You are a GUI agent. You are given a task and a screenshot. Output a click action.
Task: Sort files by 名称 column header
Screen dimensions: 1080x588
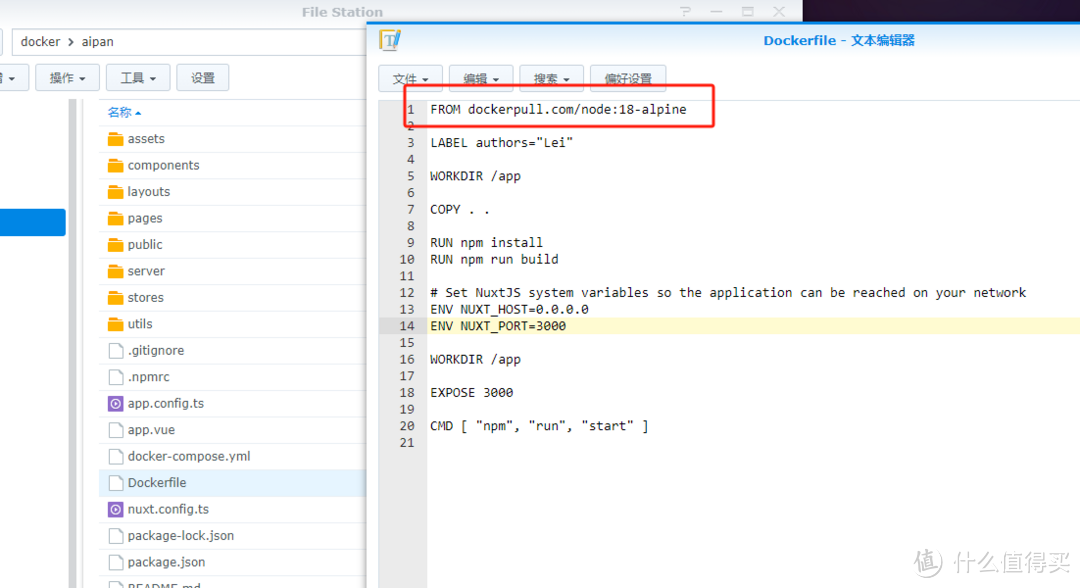124,112
